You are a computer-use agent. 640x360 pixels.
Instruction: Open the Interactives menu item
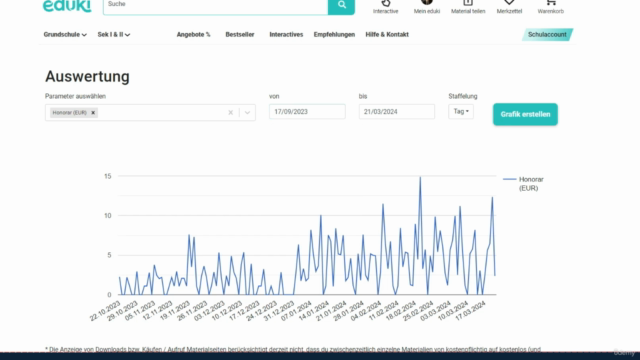(x=286, y=35)
